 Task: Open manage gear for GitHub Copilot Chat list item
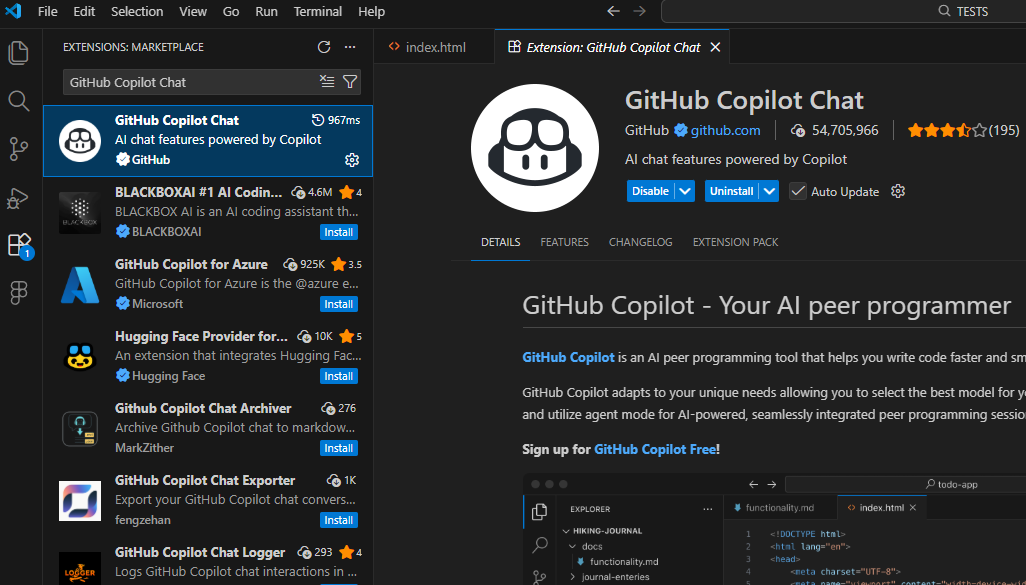pos(352,160)
